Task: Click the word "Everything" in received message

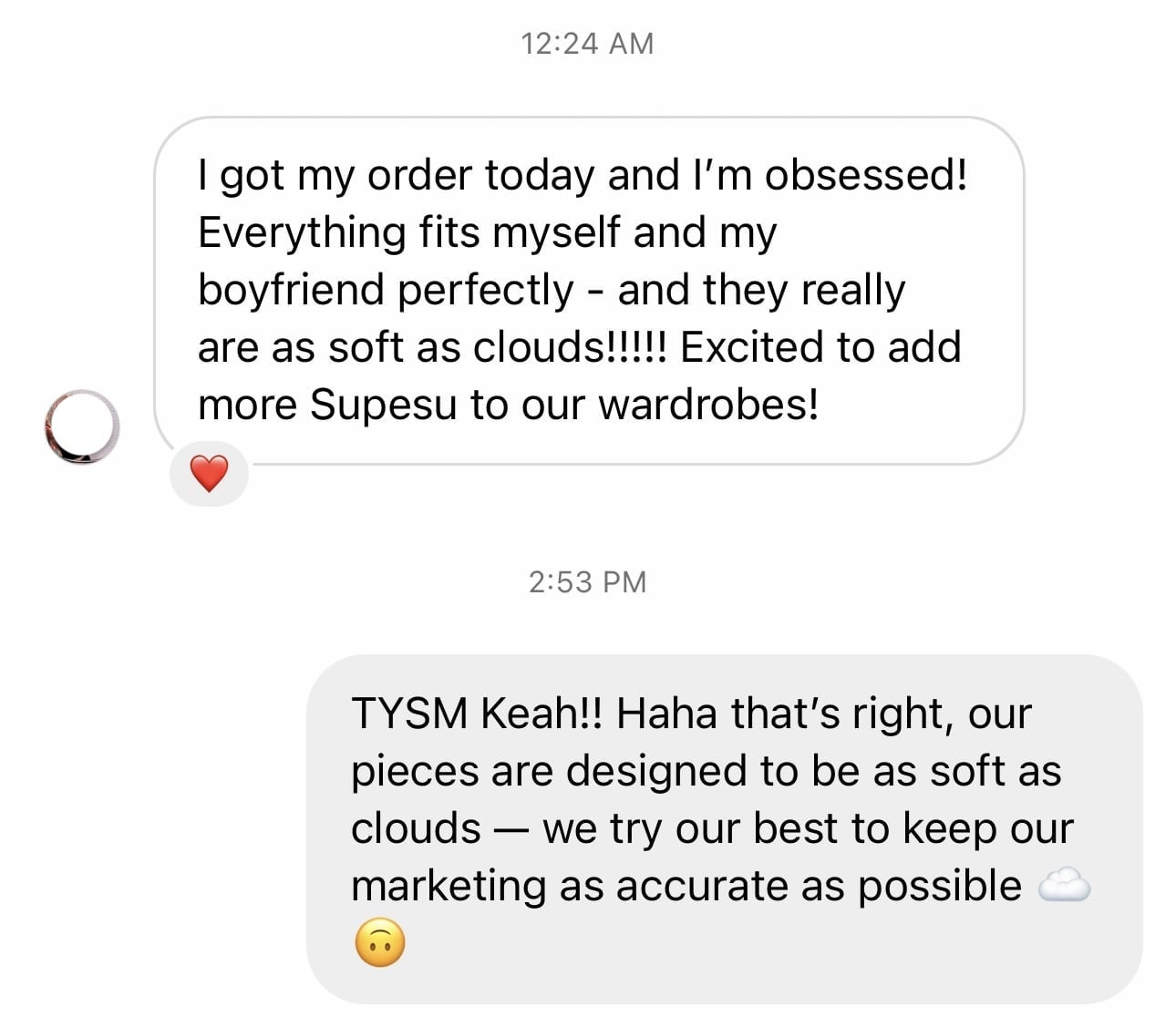Action: click(302, 232)
